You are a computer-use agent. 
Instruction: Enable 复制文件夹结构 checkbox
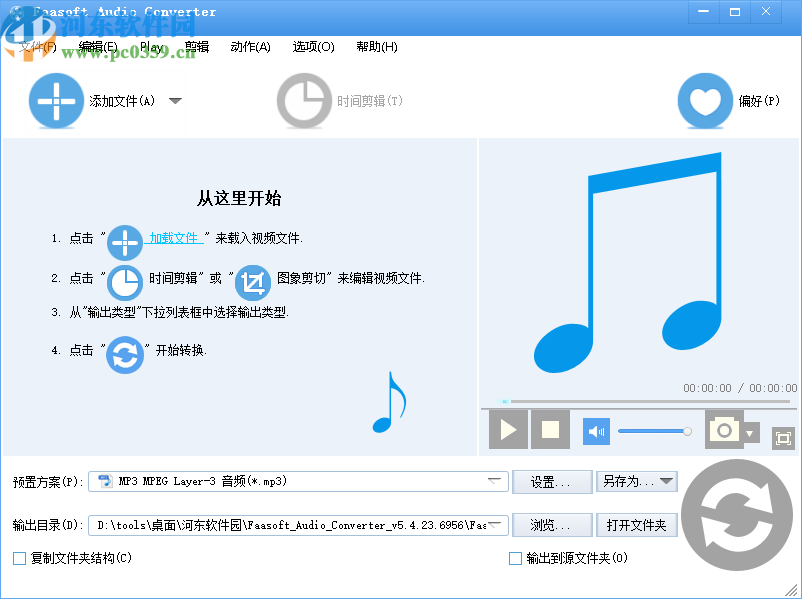(17, 558)
